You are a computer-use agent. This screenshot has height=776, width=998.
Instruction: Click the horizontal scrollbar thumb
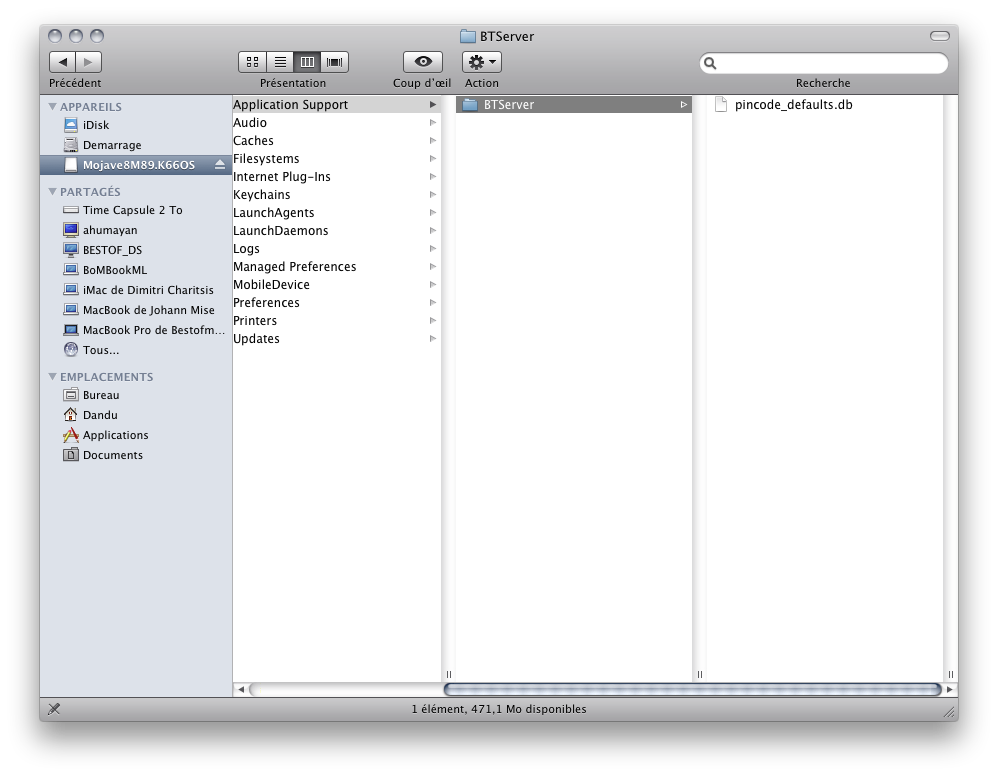[692, 689]
